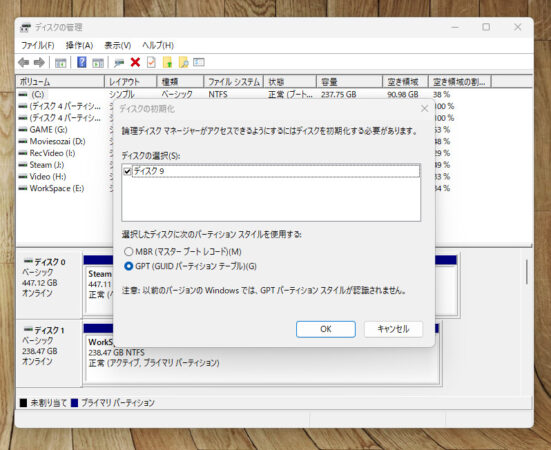
Task: Select the ディスク 0 header panel
Action: click(x=49, y=284)
